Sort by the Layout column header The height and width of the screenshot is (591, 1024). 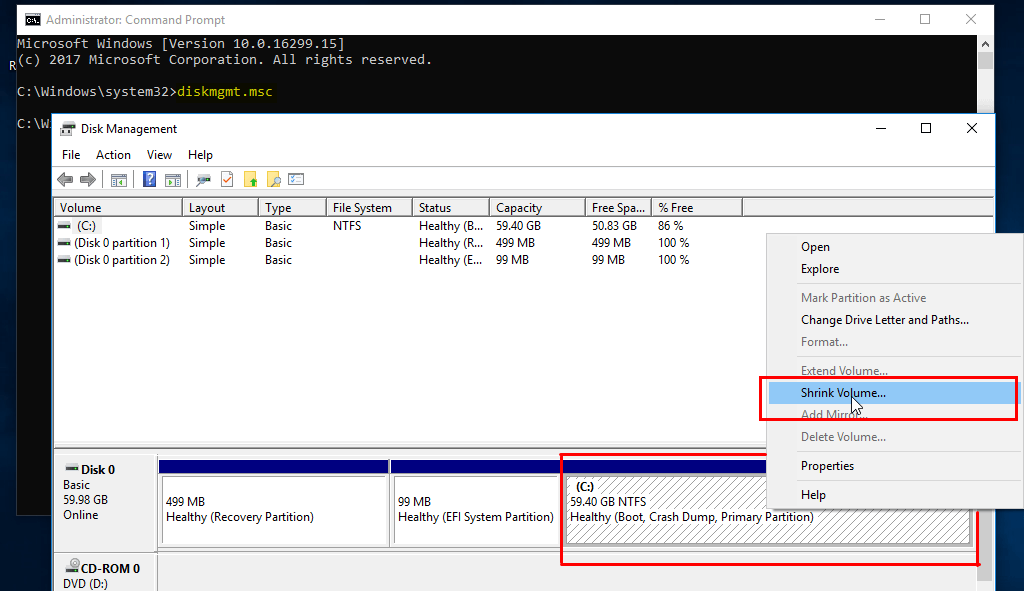tap(220, 208)
